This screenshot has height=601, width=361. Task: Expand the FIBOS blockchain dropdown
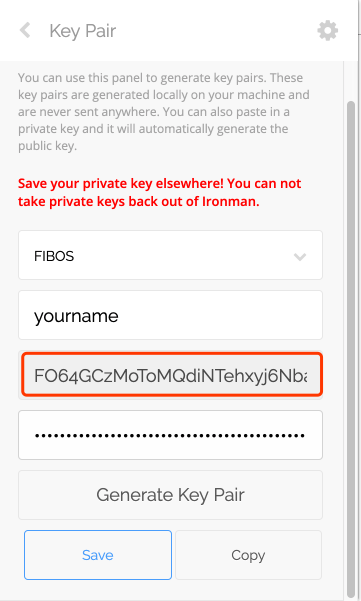[x=170, y=255]
